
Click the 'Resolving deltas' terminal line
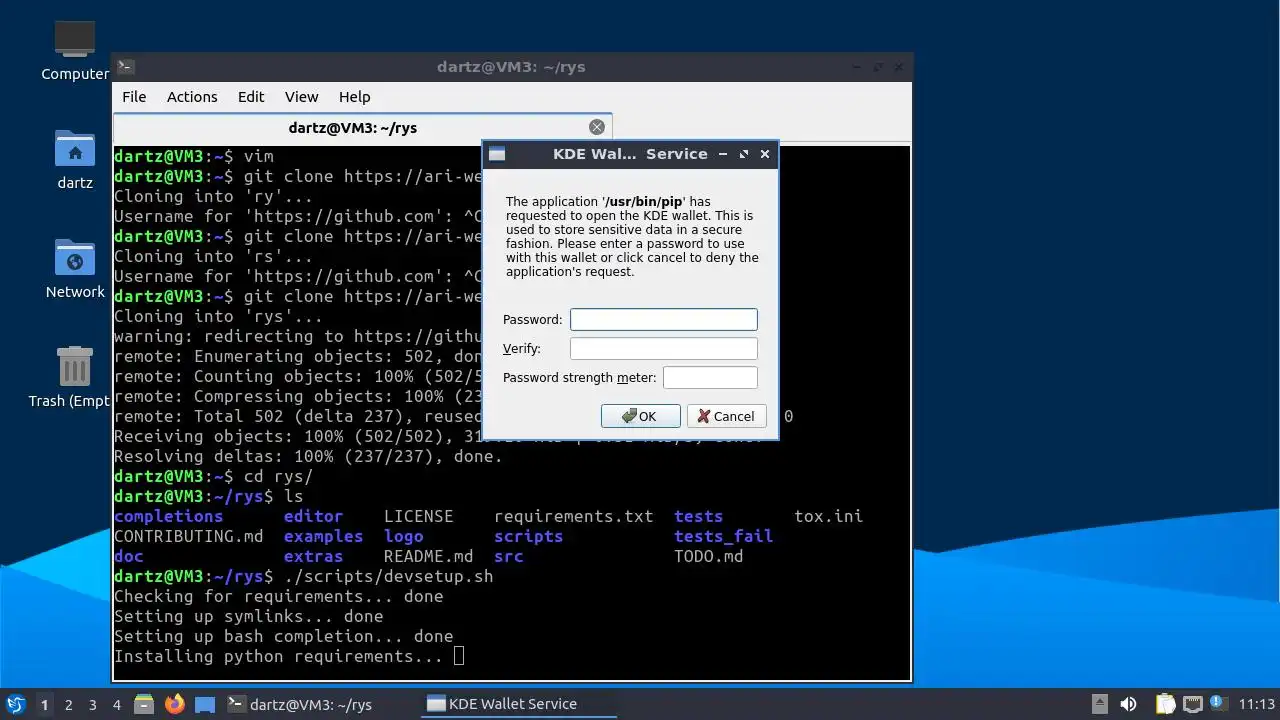coord(308,456)
